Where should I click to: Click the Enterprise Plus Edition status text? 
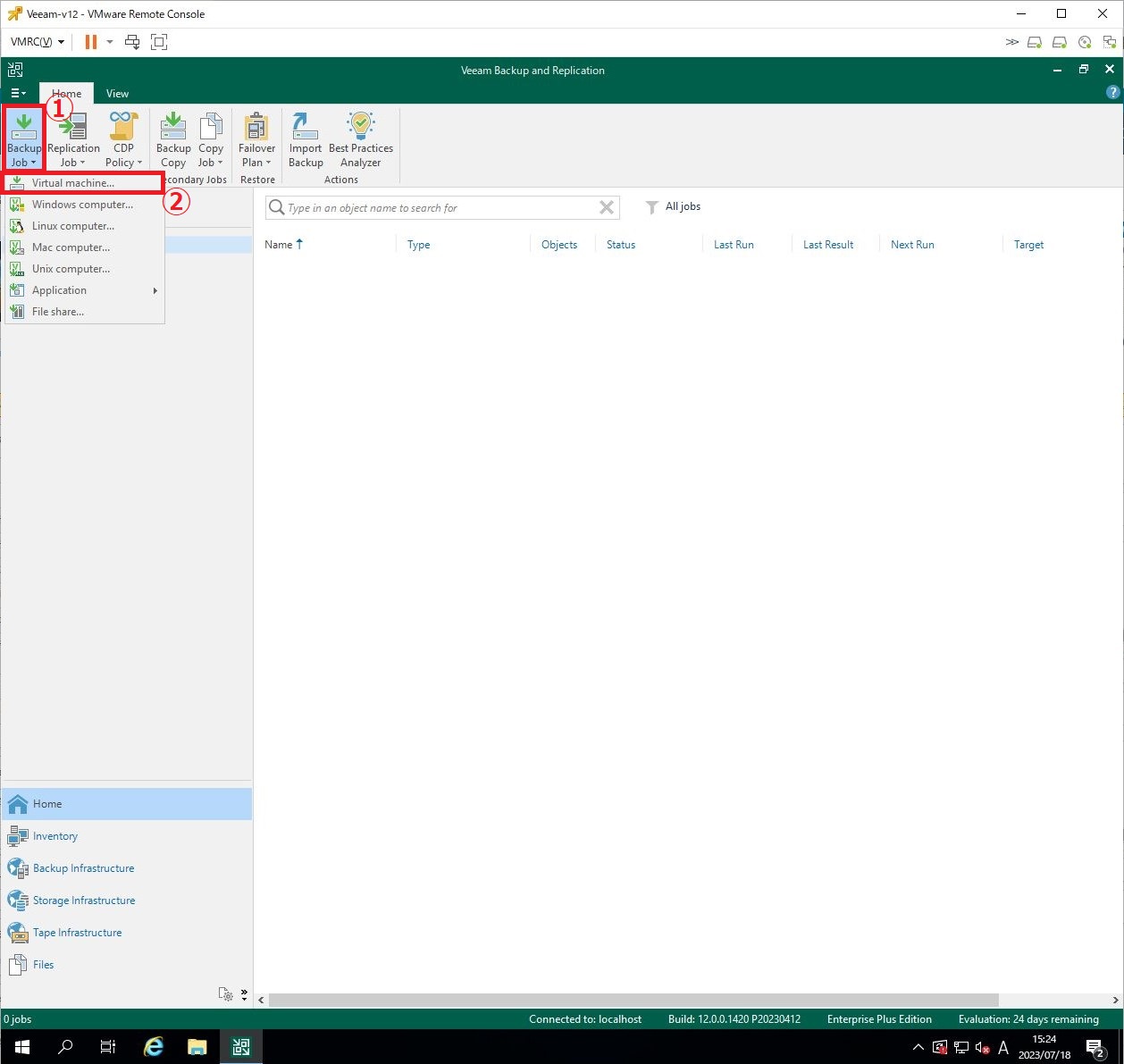point(879,1019)
